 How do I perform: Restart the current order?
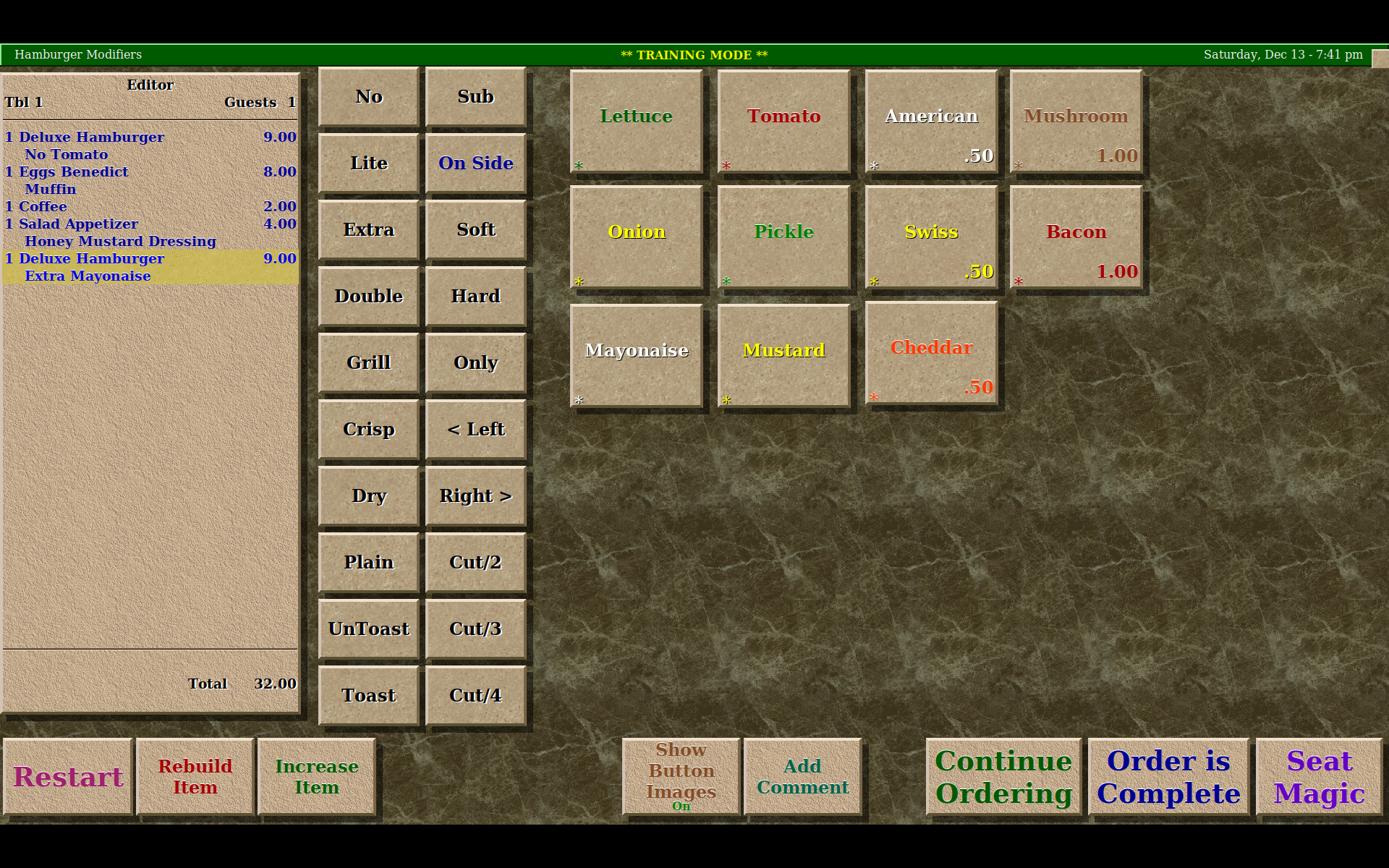coord(67,777)
